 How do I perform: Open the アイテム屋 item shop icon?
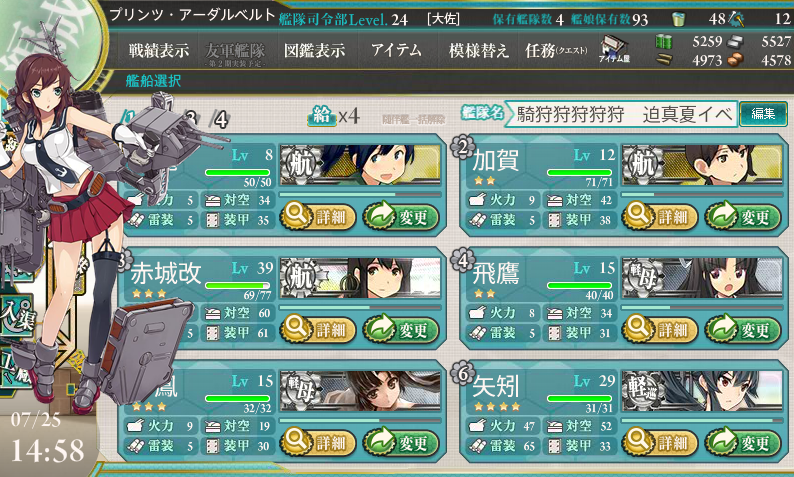(614, 49)
